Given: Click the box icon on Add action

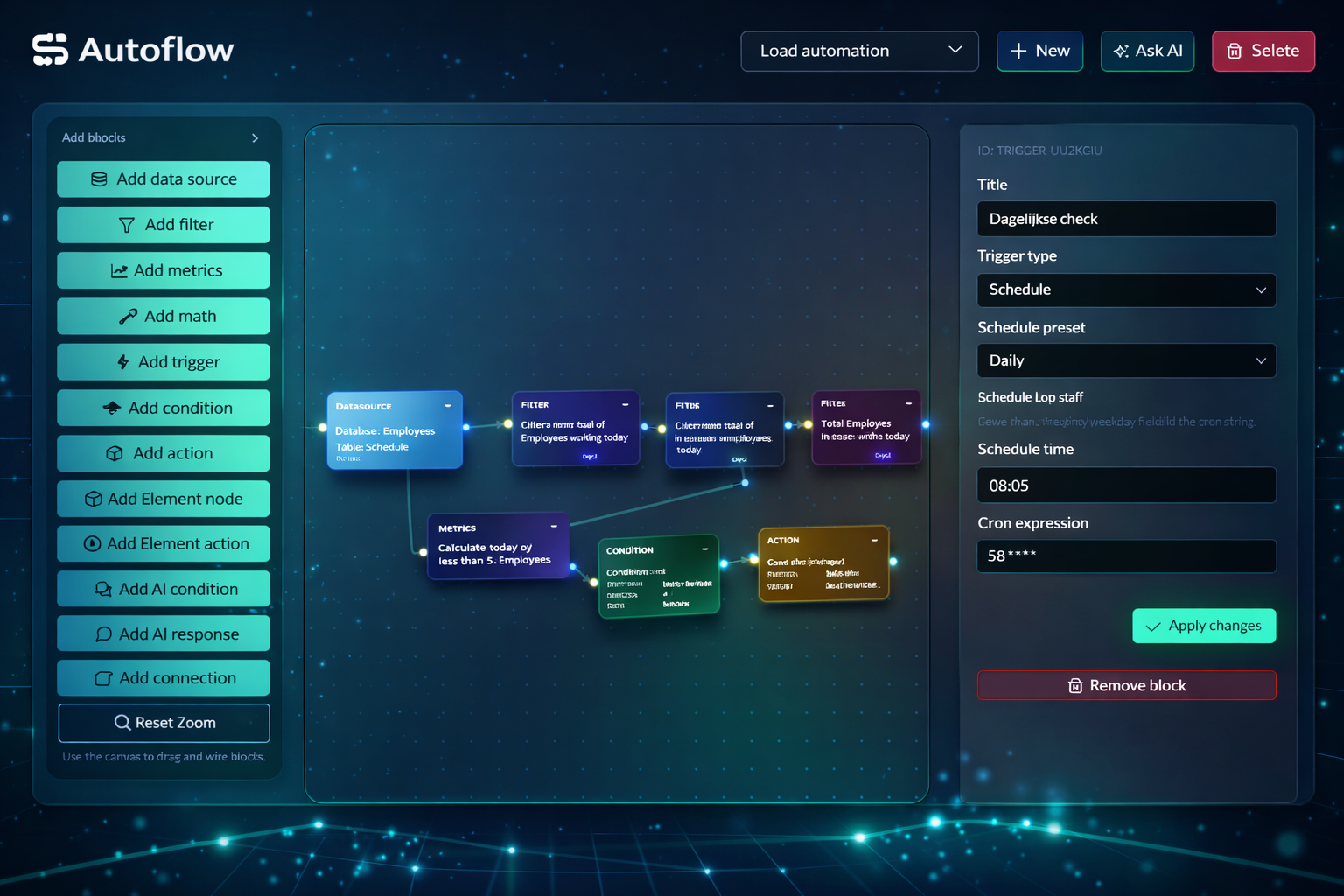Looking at the screenshot, I should point(115,453).
